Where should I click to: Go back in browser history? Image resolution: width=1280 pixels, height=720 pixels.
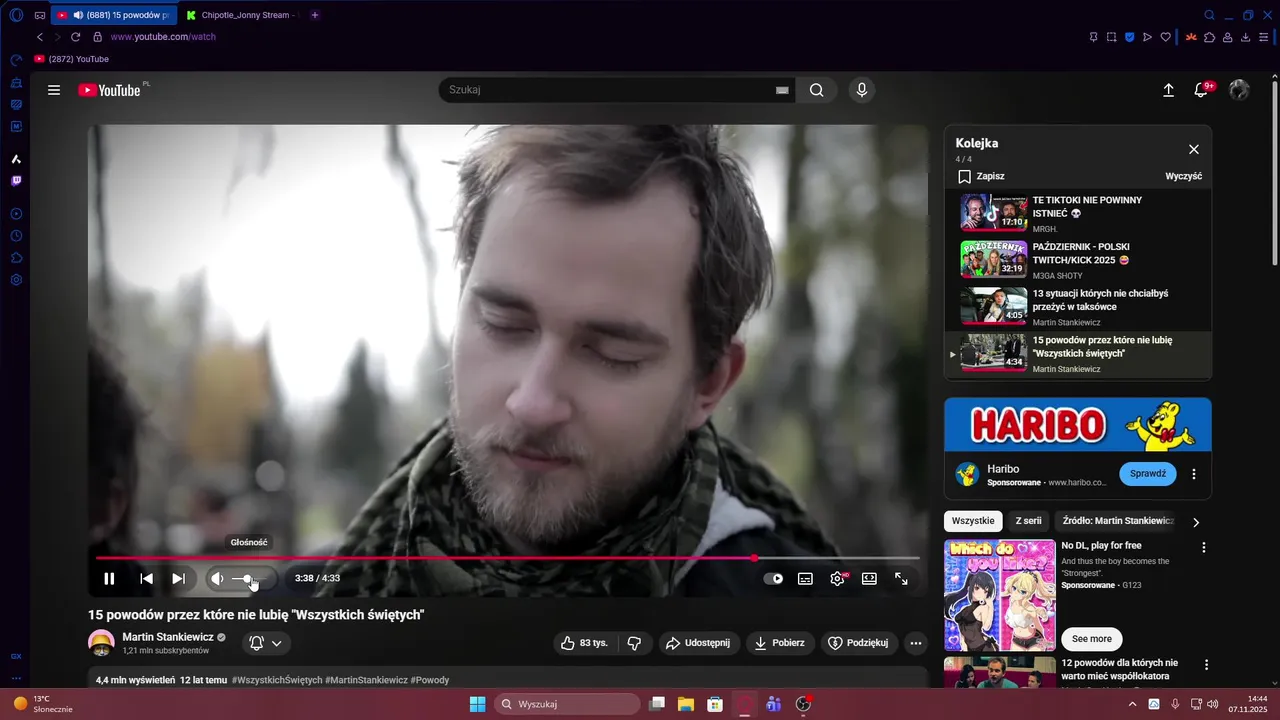pos(40,37)
